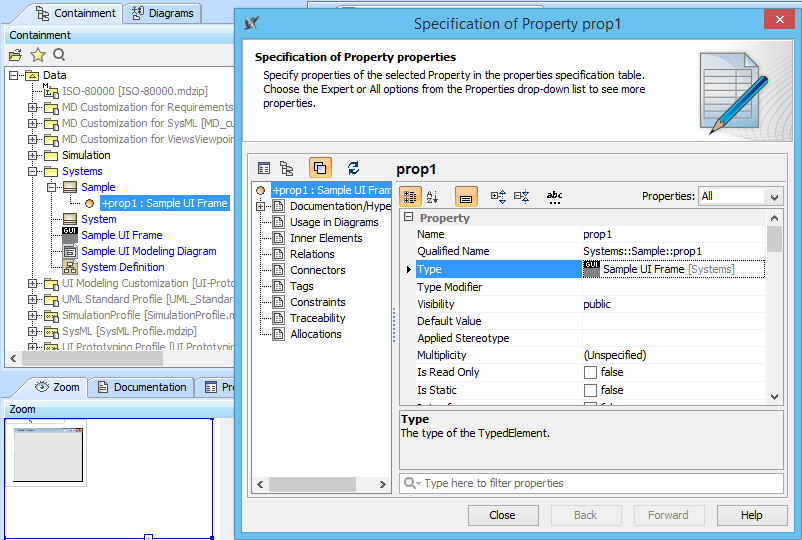The image size is (802, 540).
Task: Click the Sample UI Modeling Diagram icon
Action: coord(70,251)
